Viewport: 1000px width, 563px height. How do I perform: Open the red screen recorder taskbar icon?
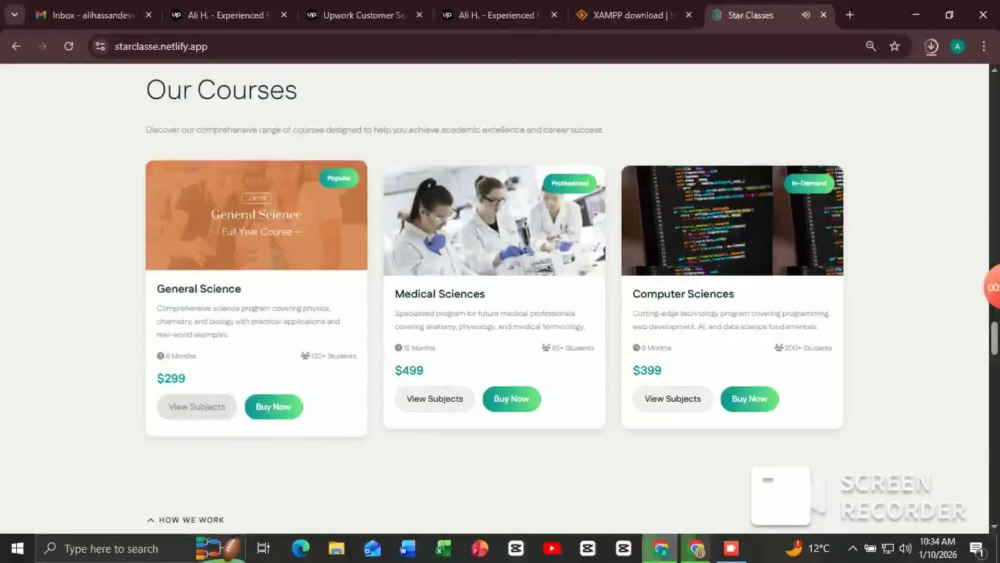coord(731,548)
